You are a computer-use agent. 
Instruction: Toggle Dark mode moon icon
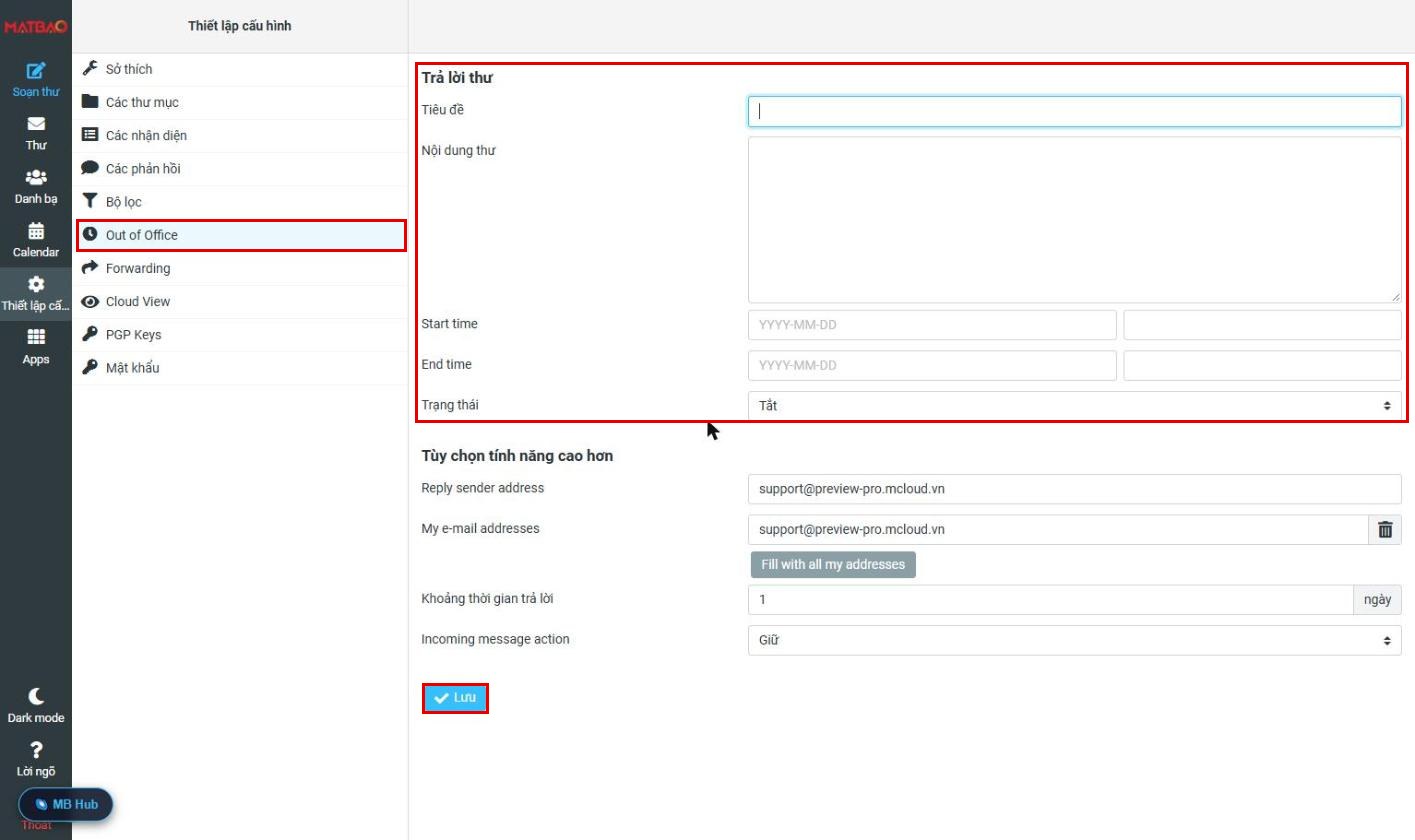point(36,696)
